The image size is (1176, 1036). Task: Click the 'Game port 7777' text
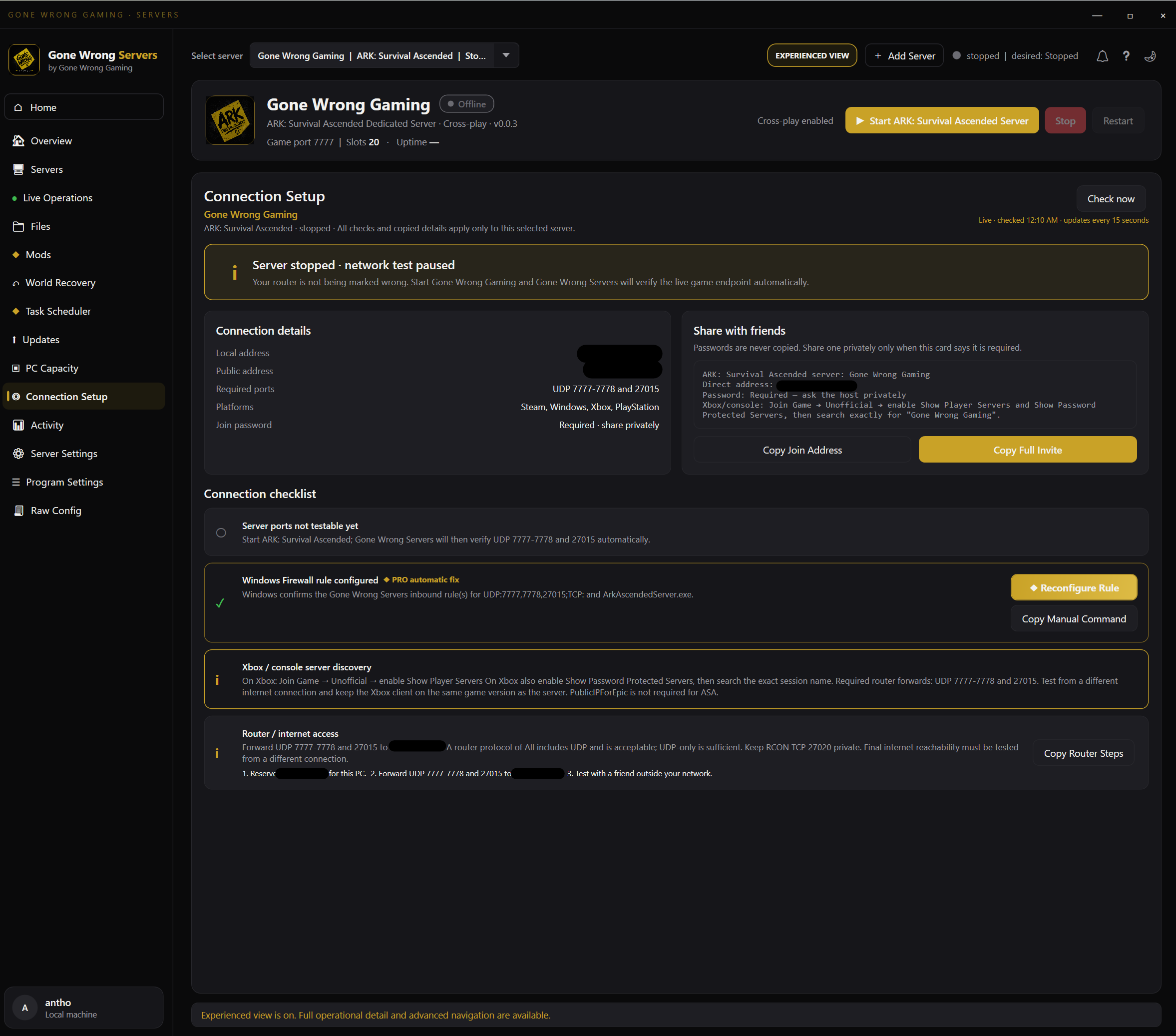pyautogui.click(x=300, y=142)
